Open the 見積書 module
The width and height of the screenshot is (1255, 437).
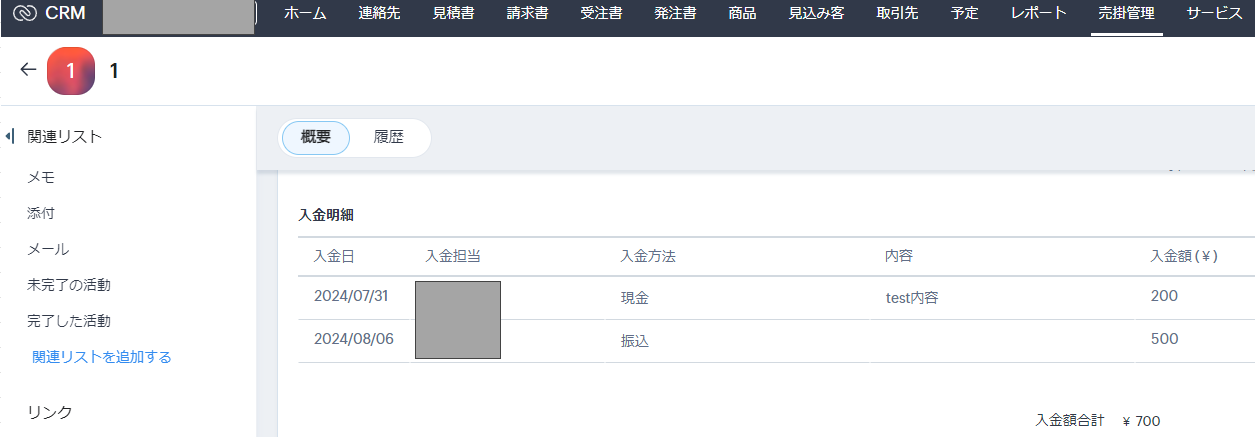(x=453, y=14)
